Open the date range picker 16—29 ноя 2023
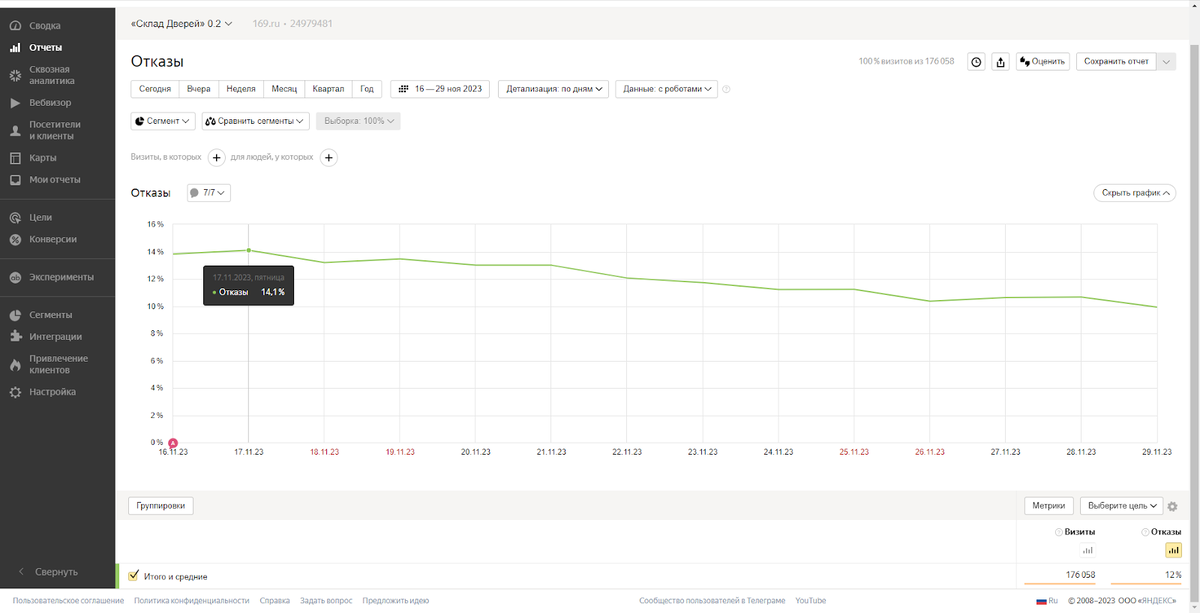The width and height of the screenshot is (1200, 613). 440,89
